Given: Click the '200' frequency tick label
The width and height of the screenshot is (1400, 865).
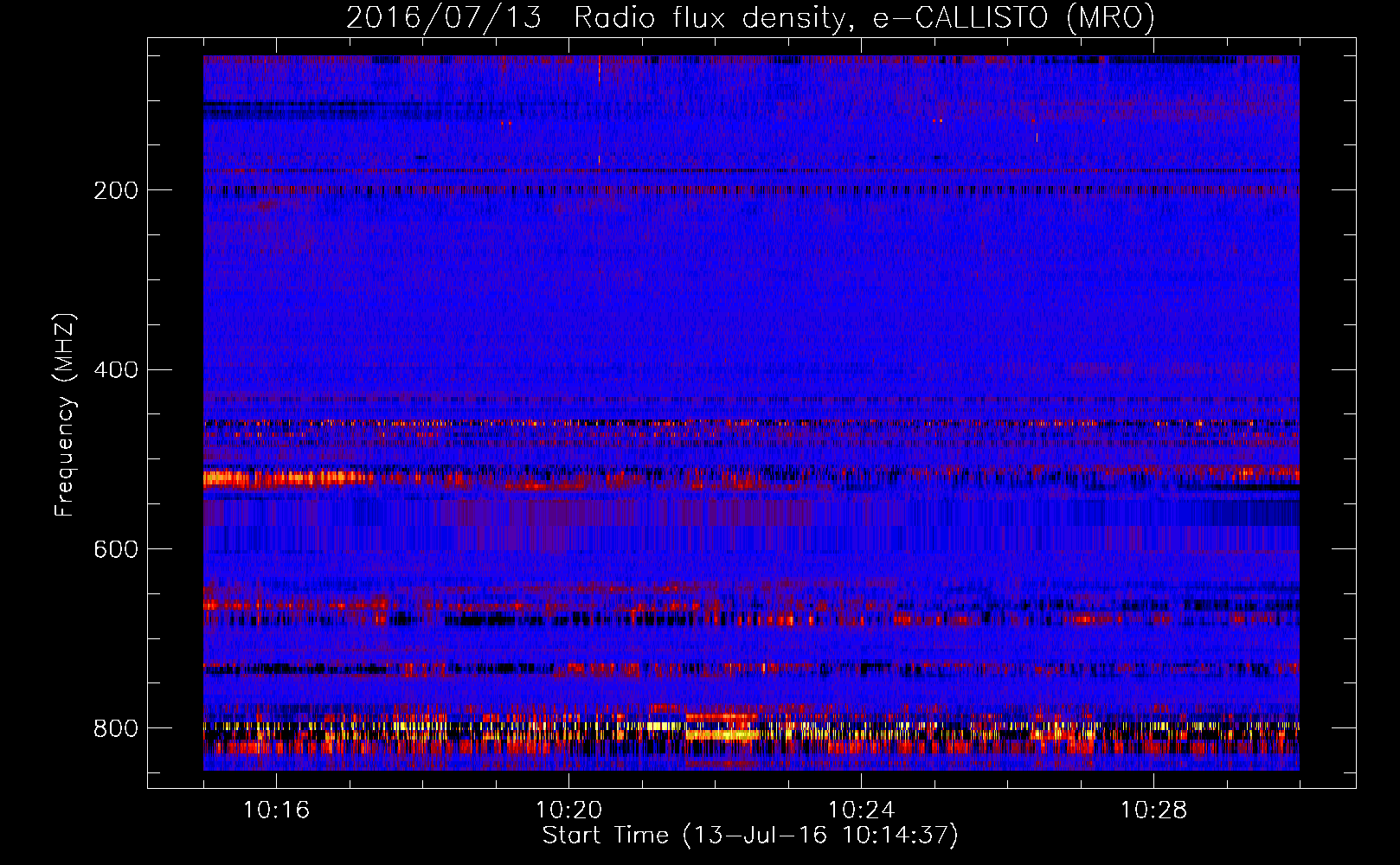Looking at the screenshot, I should tap(116, 190).
